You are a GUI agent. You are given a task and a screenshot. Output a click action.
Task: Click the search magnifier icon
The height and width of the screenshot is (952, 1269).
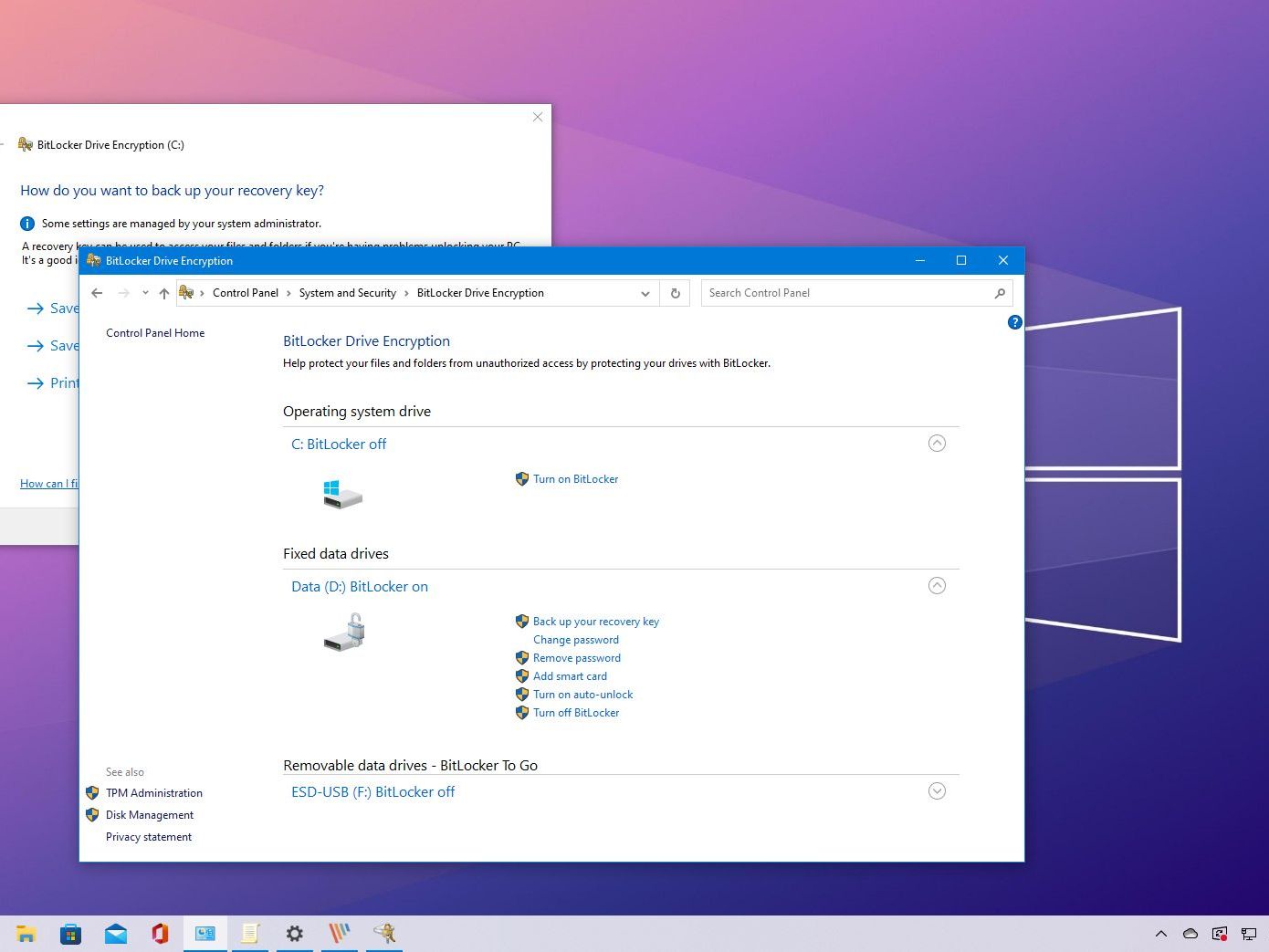coord(1000,293)
